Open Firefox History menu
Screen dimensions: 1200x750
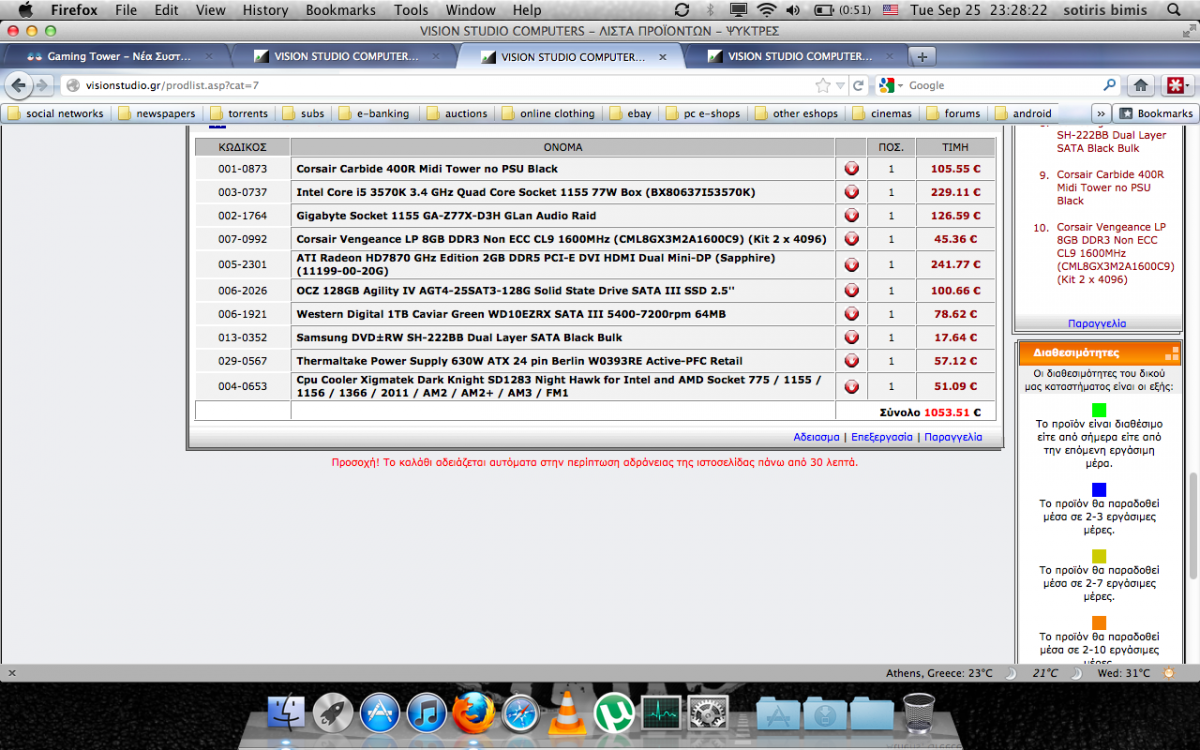point(265,10)
